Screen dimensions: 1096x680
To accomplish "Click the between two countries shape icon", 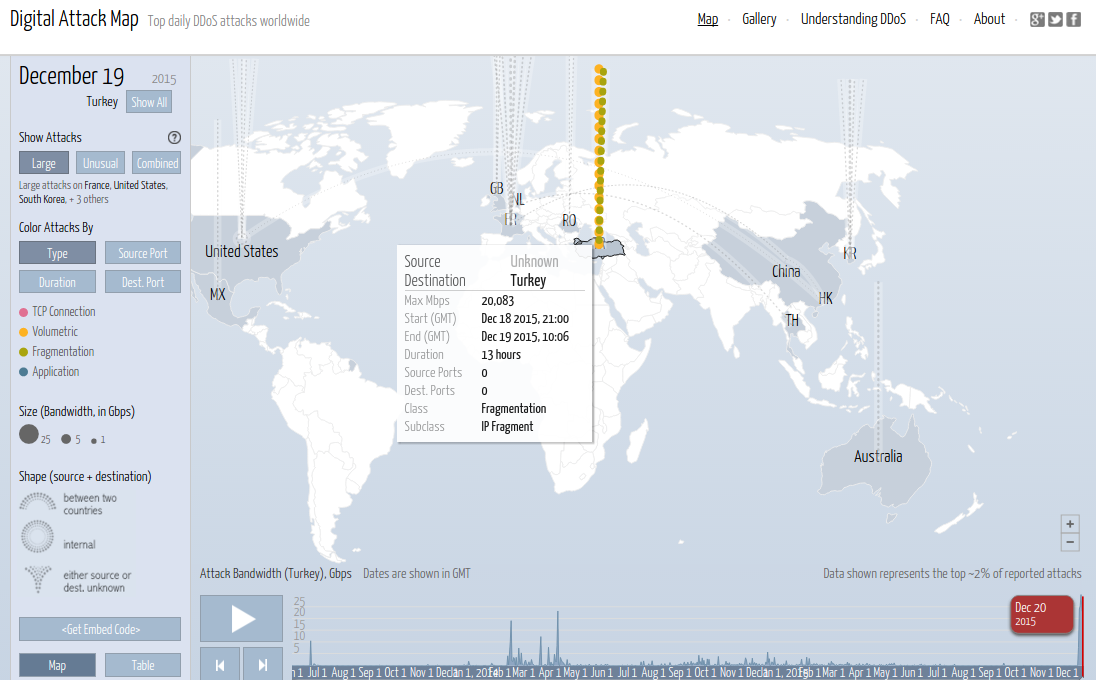I will [x=37, y=502].
